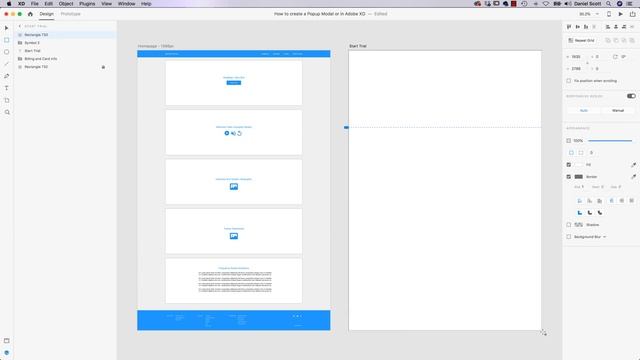
Task: Select the Line tool
Action: [7, 64]
